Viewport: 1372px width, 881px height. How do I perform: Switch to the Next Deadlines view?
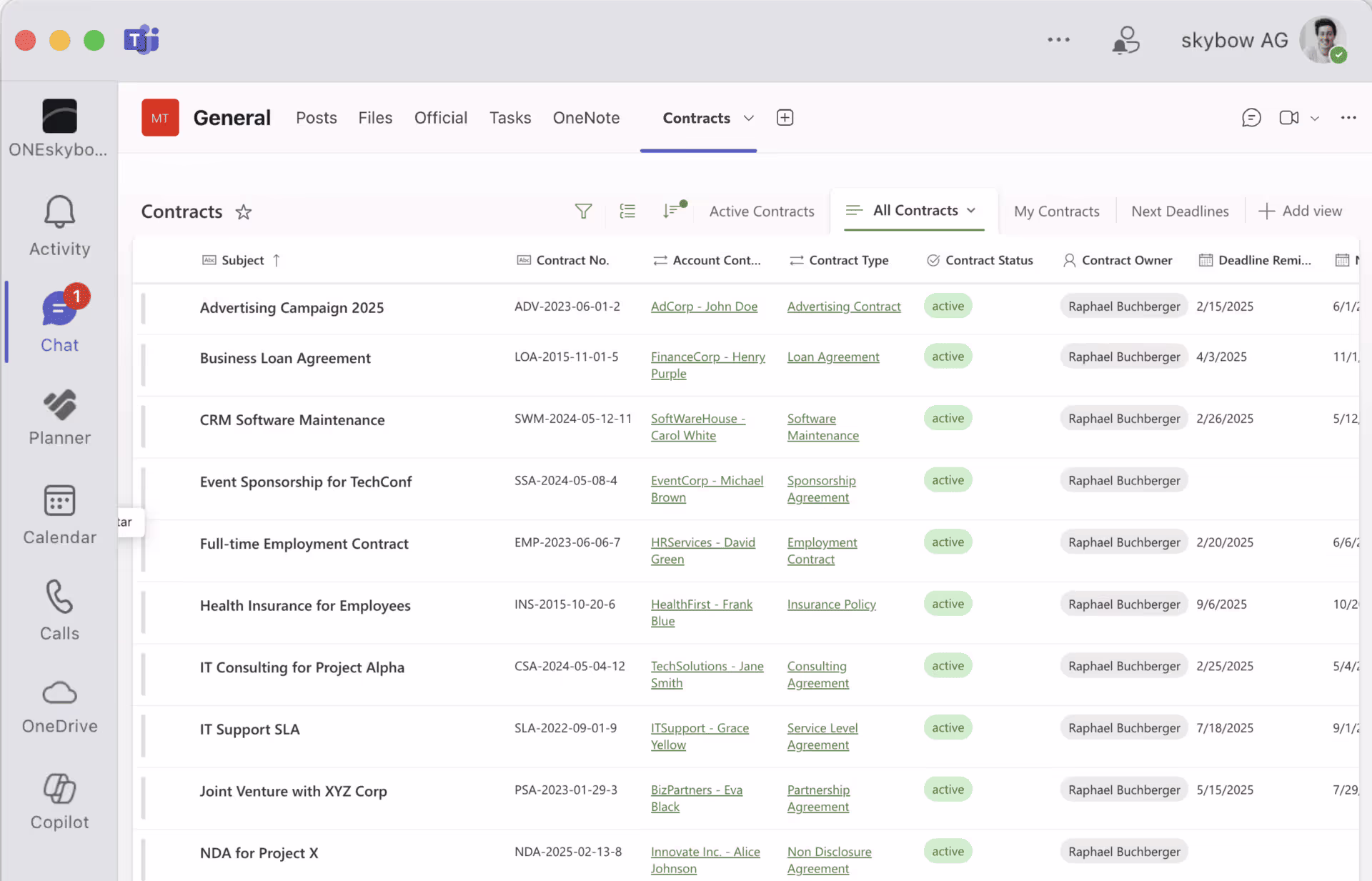1180,211
